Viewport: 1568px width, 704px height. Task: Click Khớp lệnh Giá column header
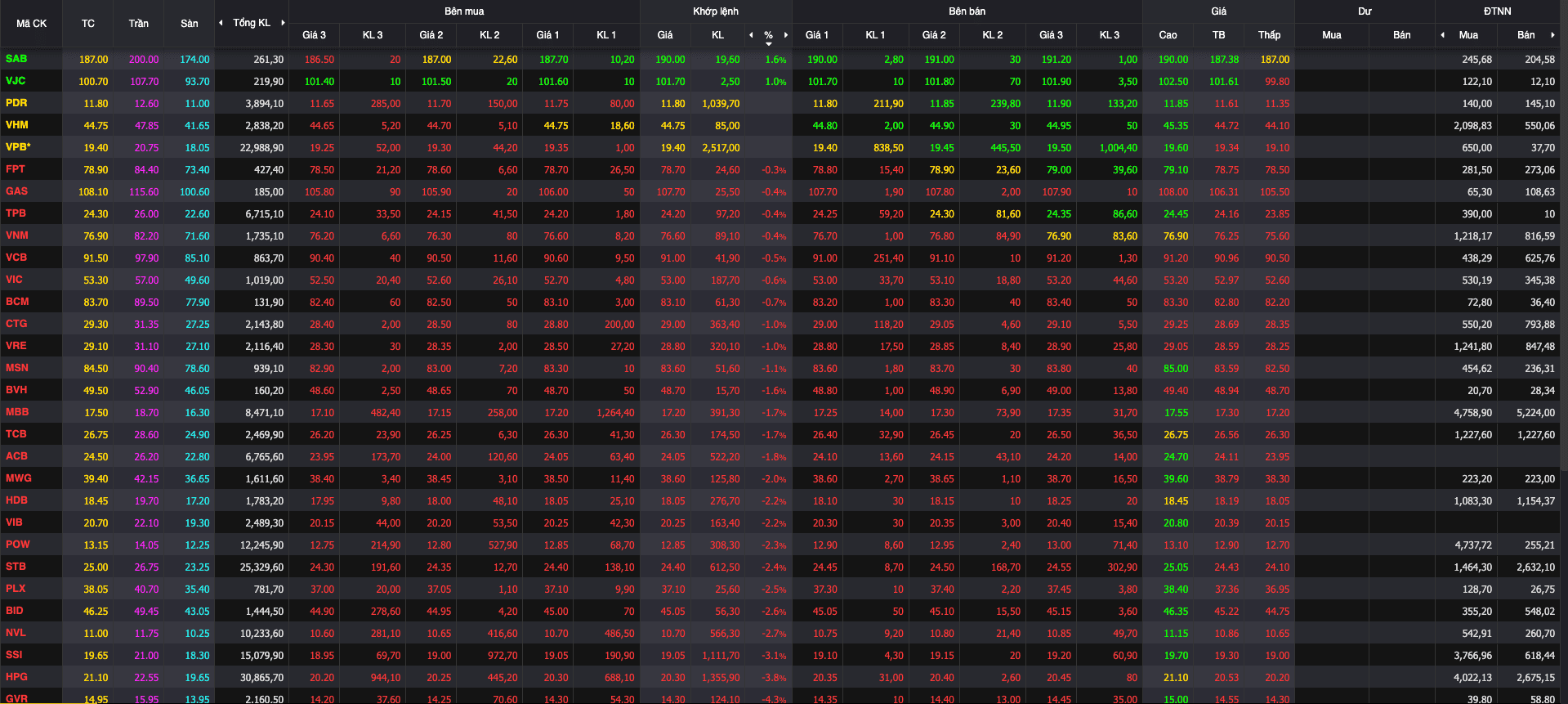[665, 35]
